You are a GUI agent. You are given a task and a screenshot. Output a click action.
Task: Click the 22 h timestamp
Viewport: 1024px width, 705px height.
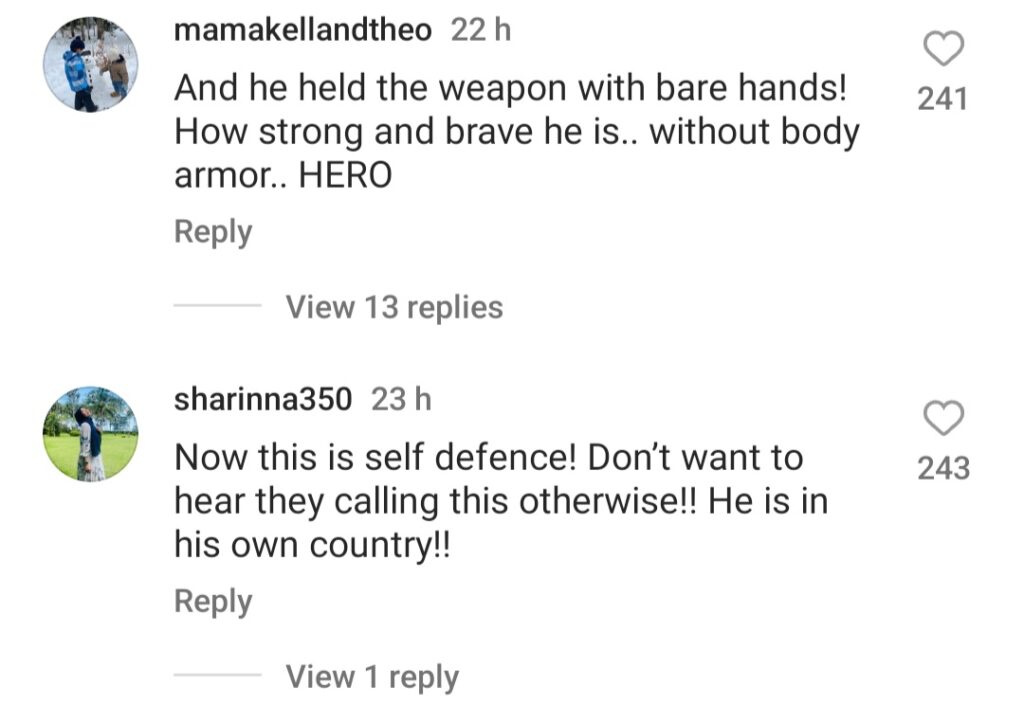point(481,30)
